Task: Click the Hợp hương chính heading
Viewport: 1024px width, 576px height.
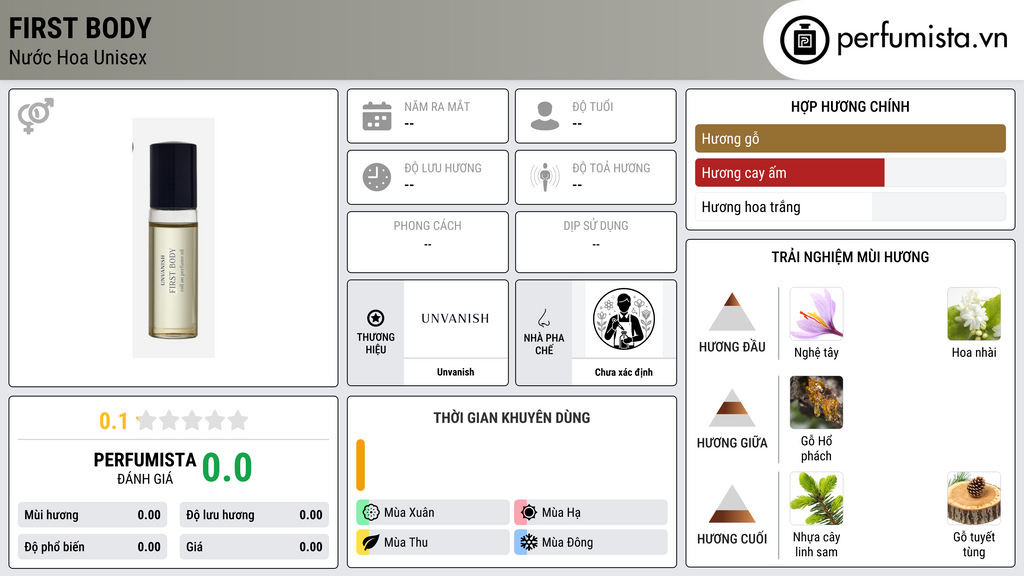Action: [x=850, y=106]
